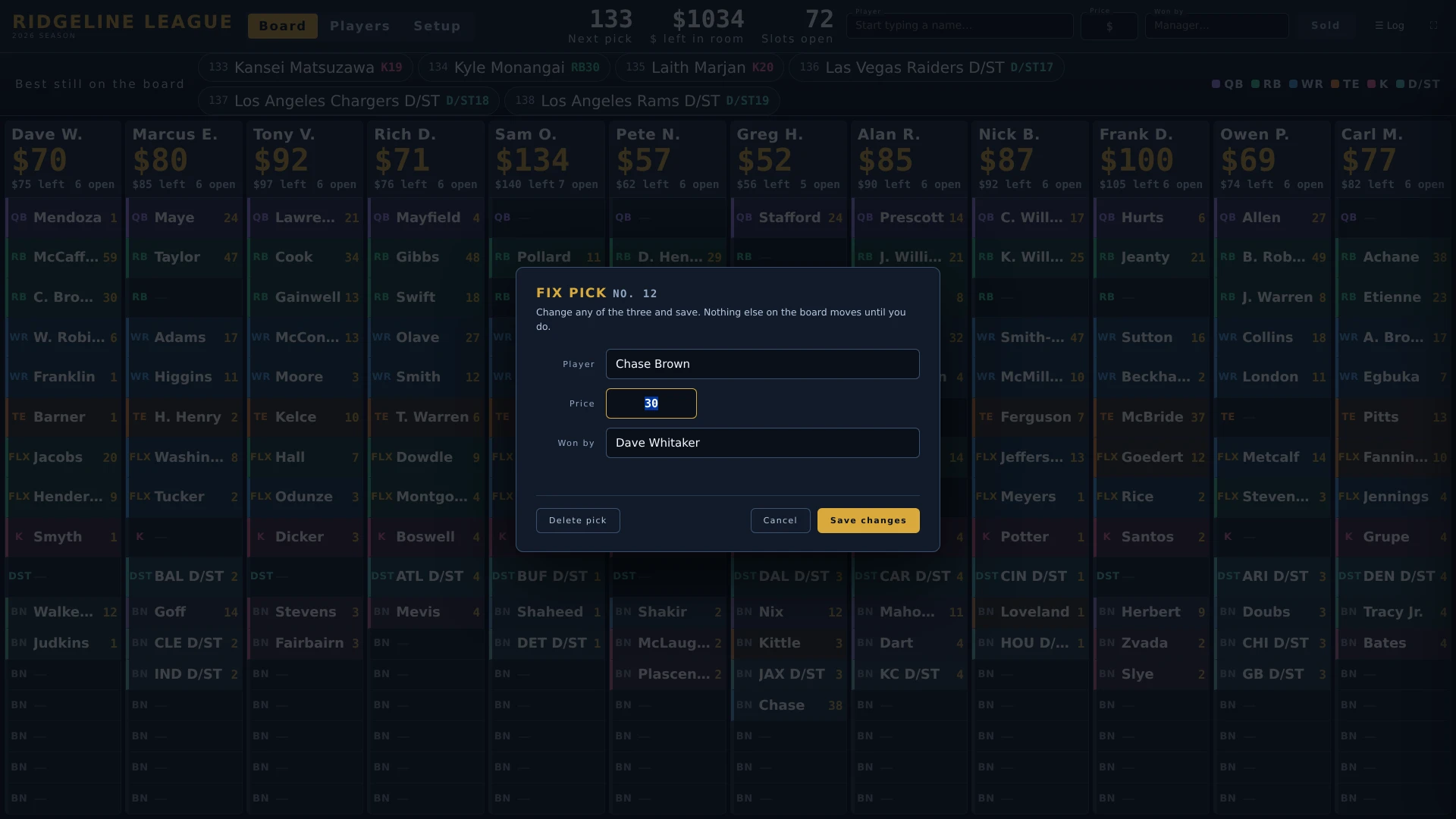This screenshot has width=1456, height=819.
Task: Click the pink K legend swatch
Action: point(1371,84)
